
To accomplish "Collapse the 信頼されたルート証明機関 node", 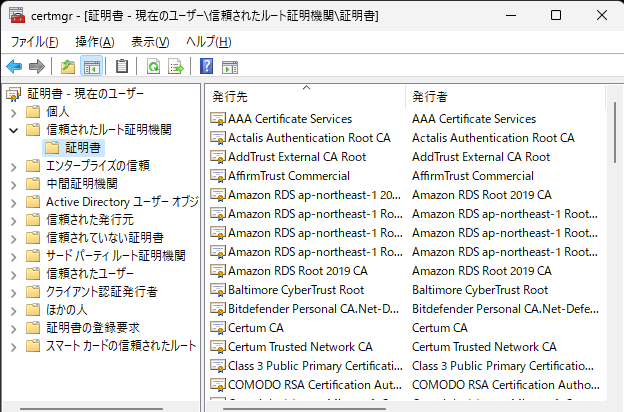I will (14, 131).
